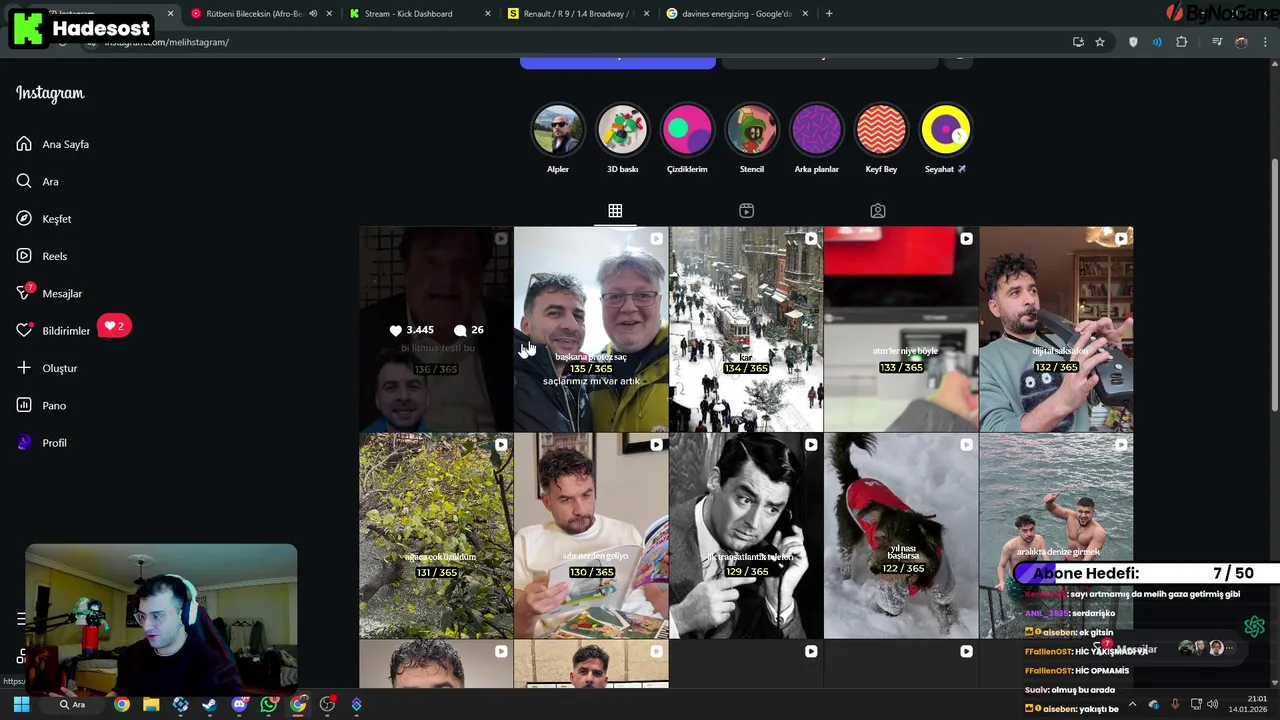The height and width of the screenshot is (720, 1280).
Task: Click the Bildirimler badge showing 2 likes
Action: [114, 326]
